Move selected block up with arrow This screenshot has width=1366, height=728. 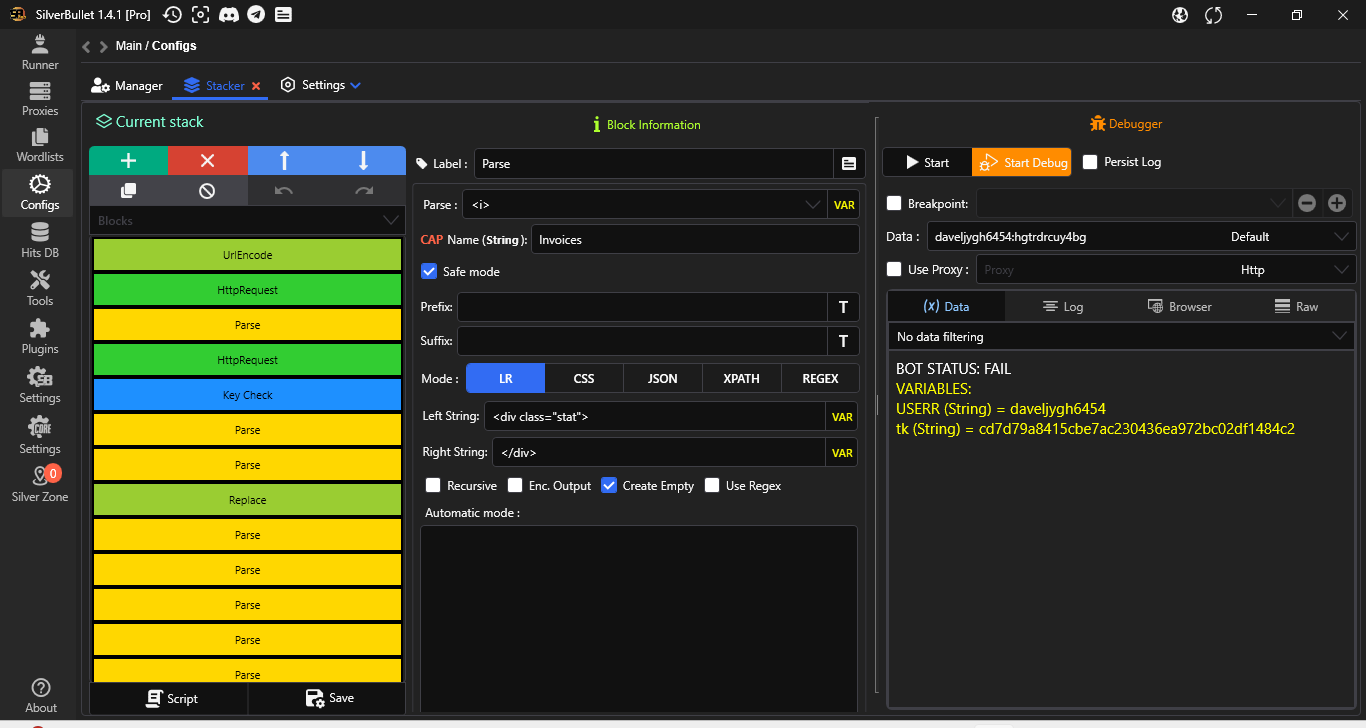point(285,161)
